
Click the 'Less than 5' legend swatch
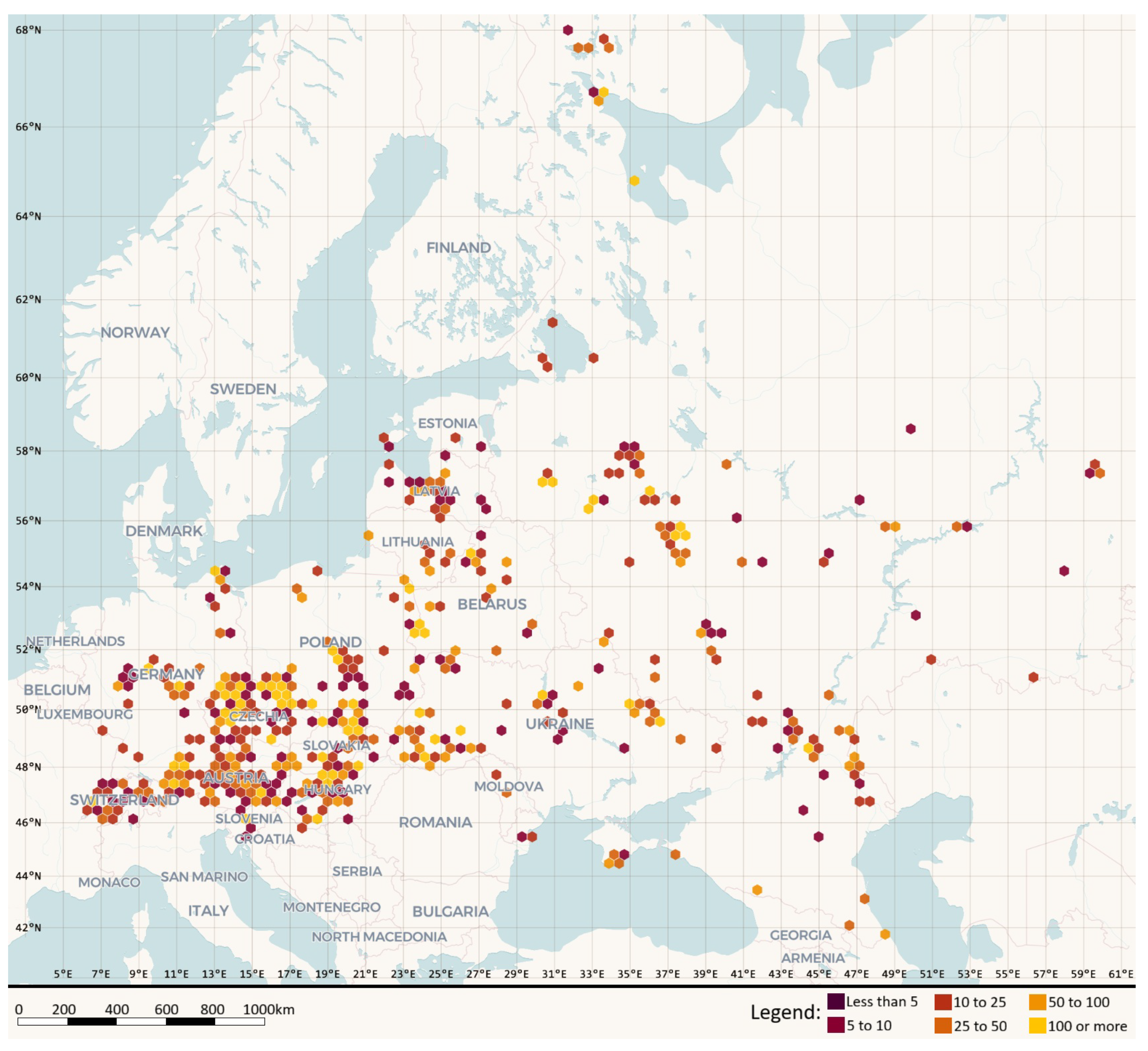[835, 1001]
